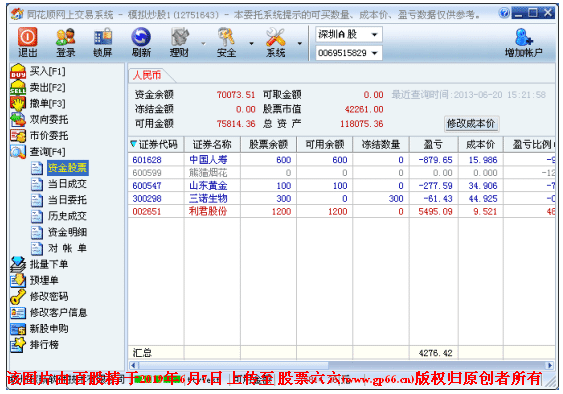Open 修改密码 change password
Image resolution: width=563 pixels, height=394 pixels.
[39, 296]
